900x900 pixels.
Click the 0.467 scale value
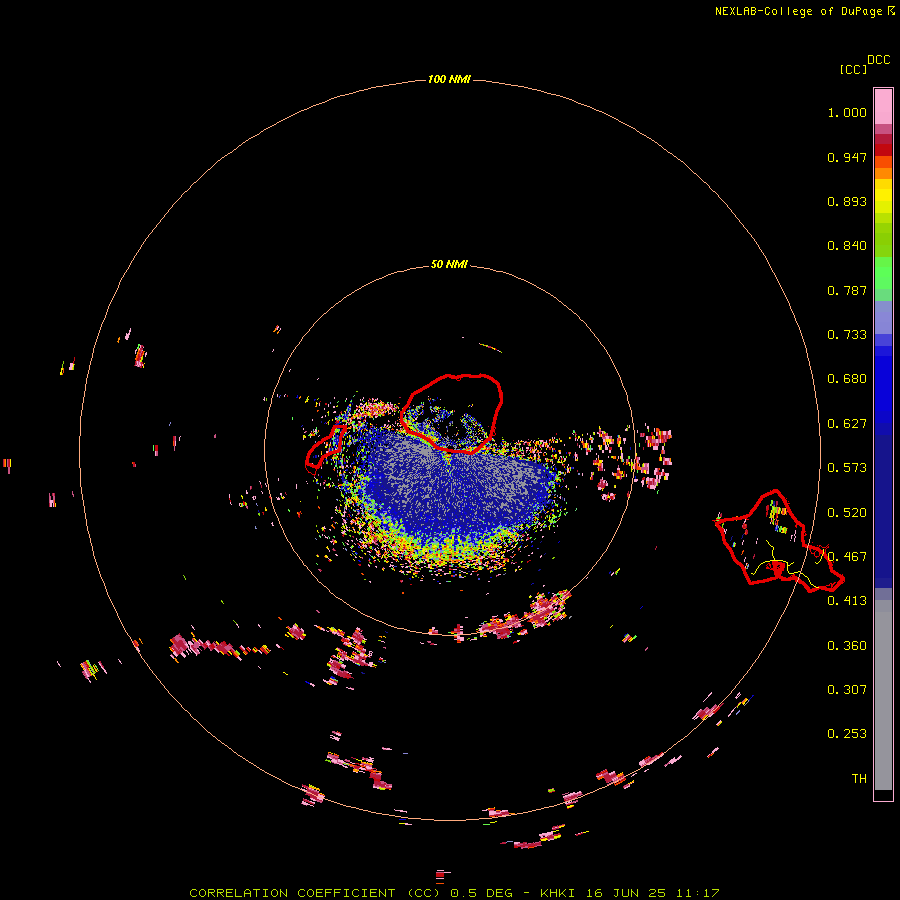(847, 557)
